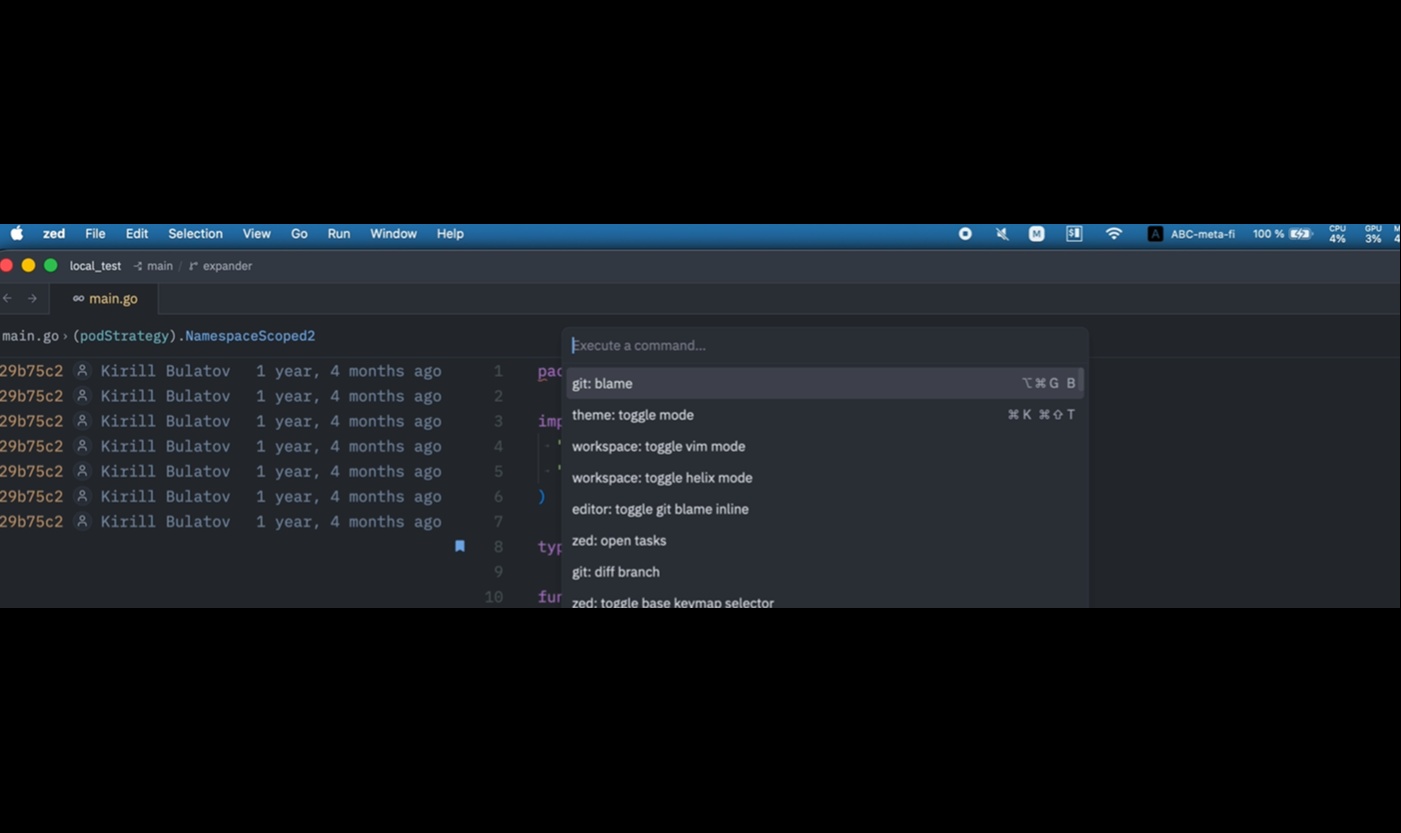Click the blame avatar icon on line 1

[x=83, y=371]
